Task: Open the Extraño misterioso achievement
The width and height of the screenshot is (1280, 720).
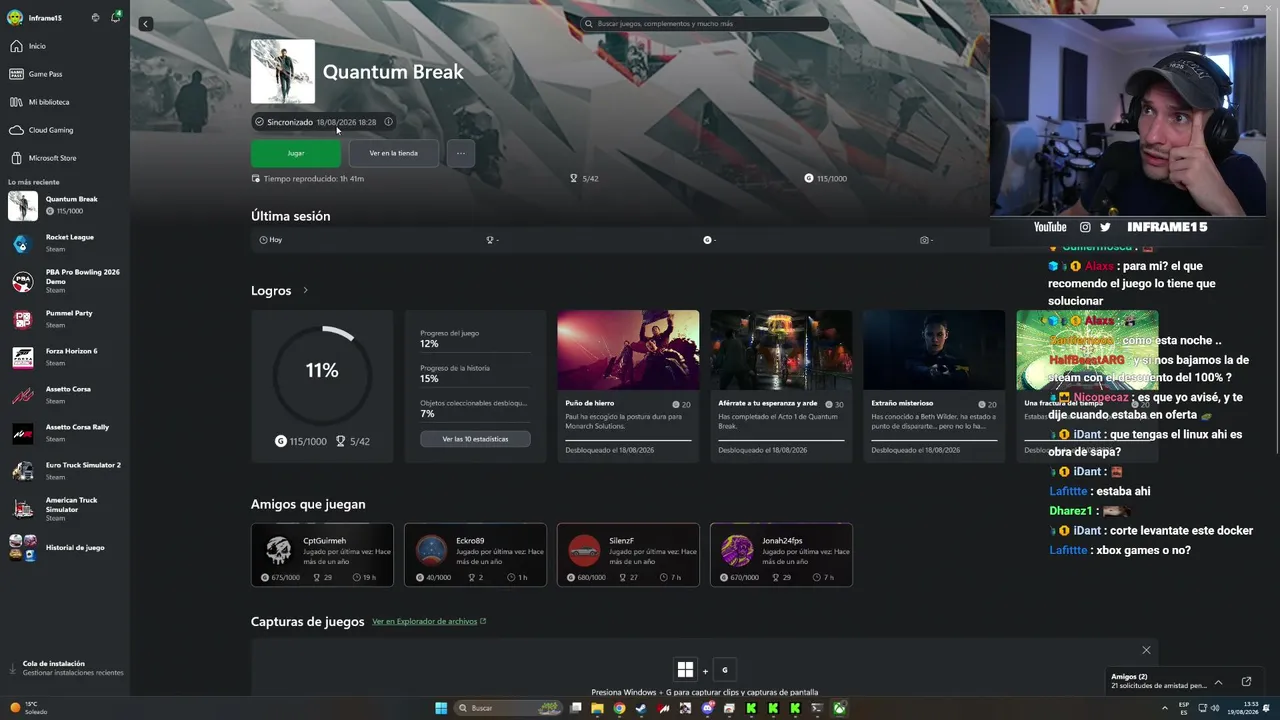Action: pos(934,386)
